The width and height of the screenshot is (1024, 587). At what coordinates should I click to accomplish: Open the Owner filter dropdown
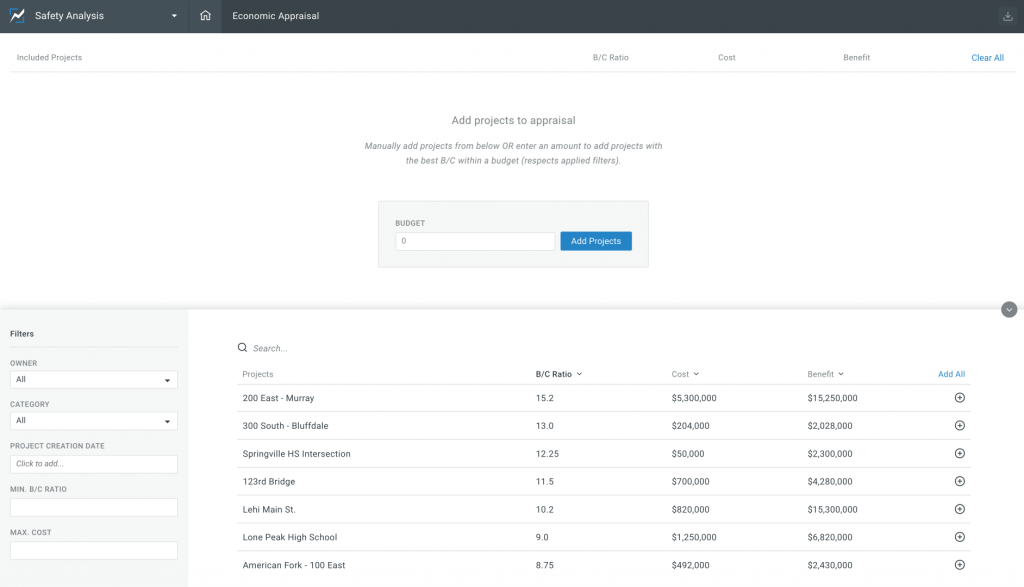coord(93,380)
